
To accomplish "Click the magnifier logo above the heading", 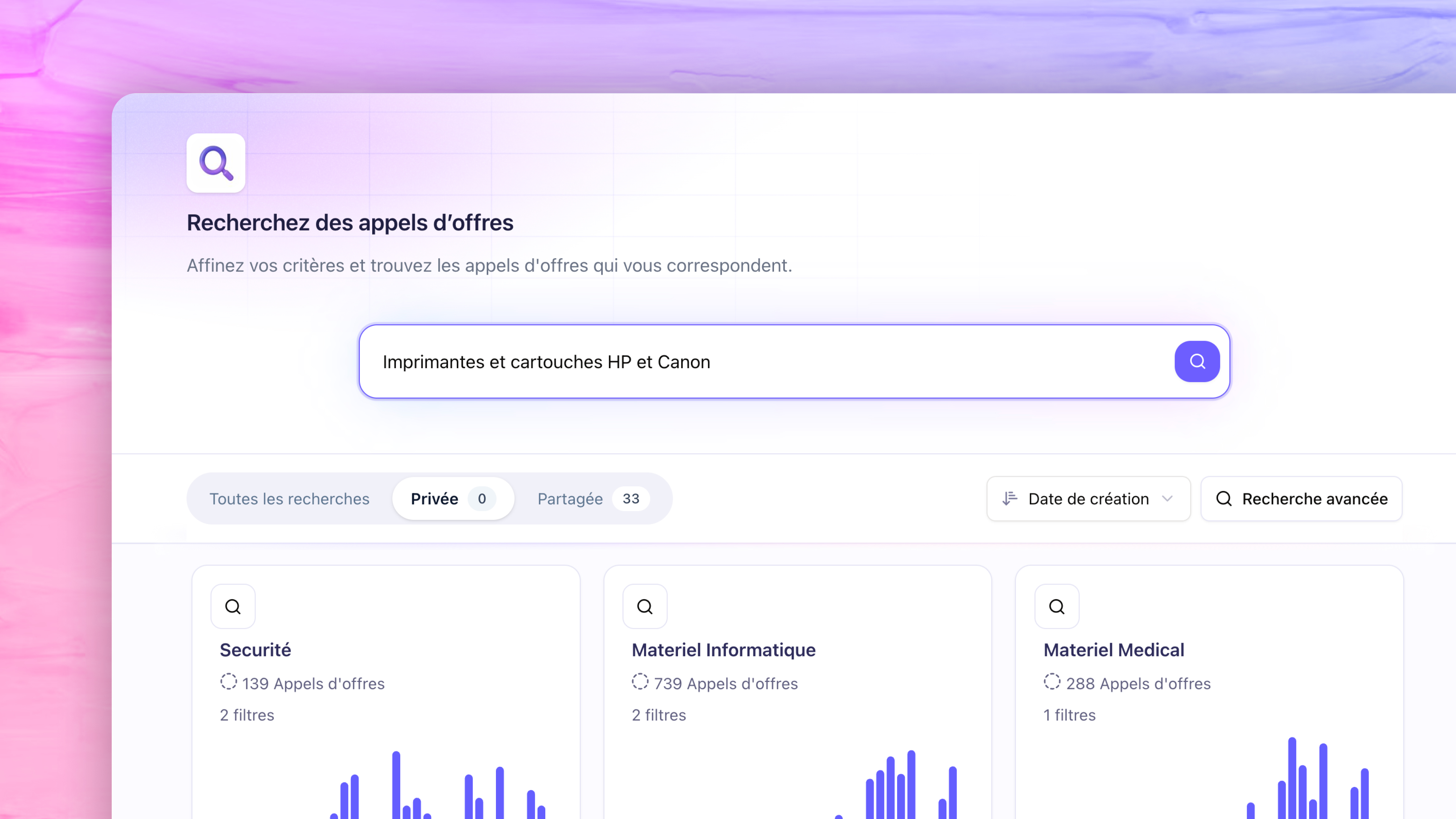I will tap(216, 163).
